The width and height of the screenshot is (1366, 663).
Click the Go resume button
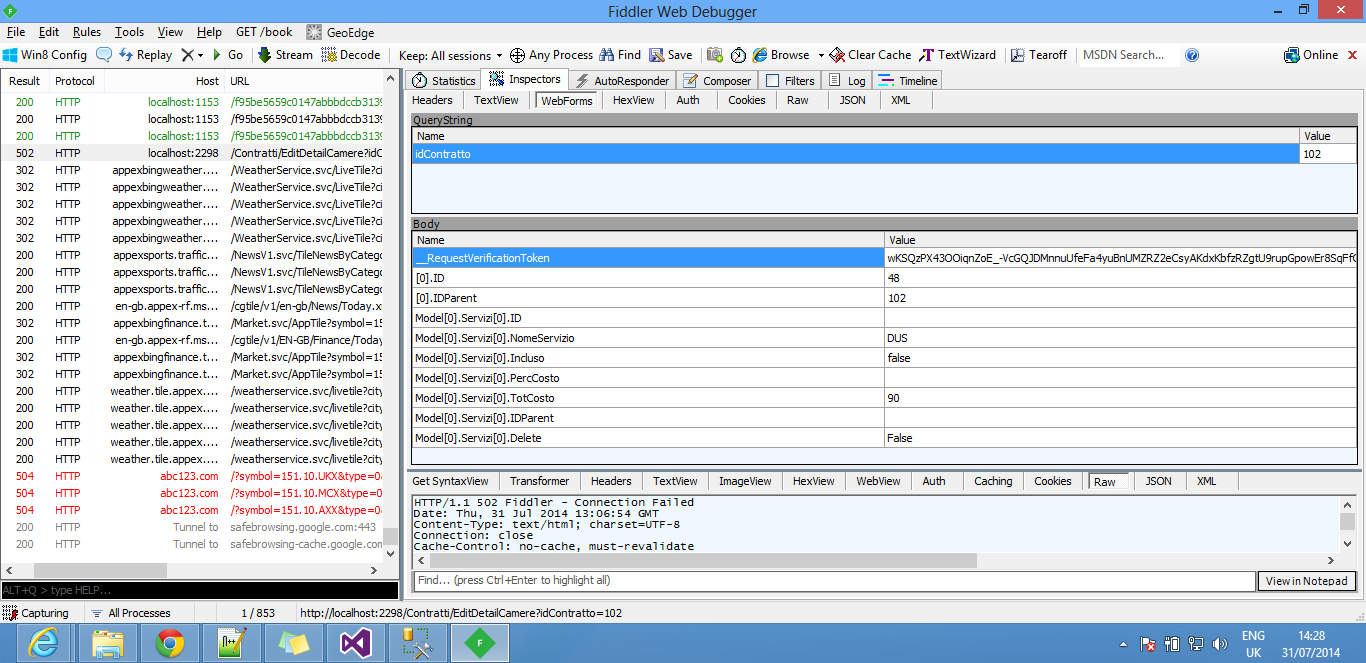[x=227, y=55]
